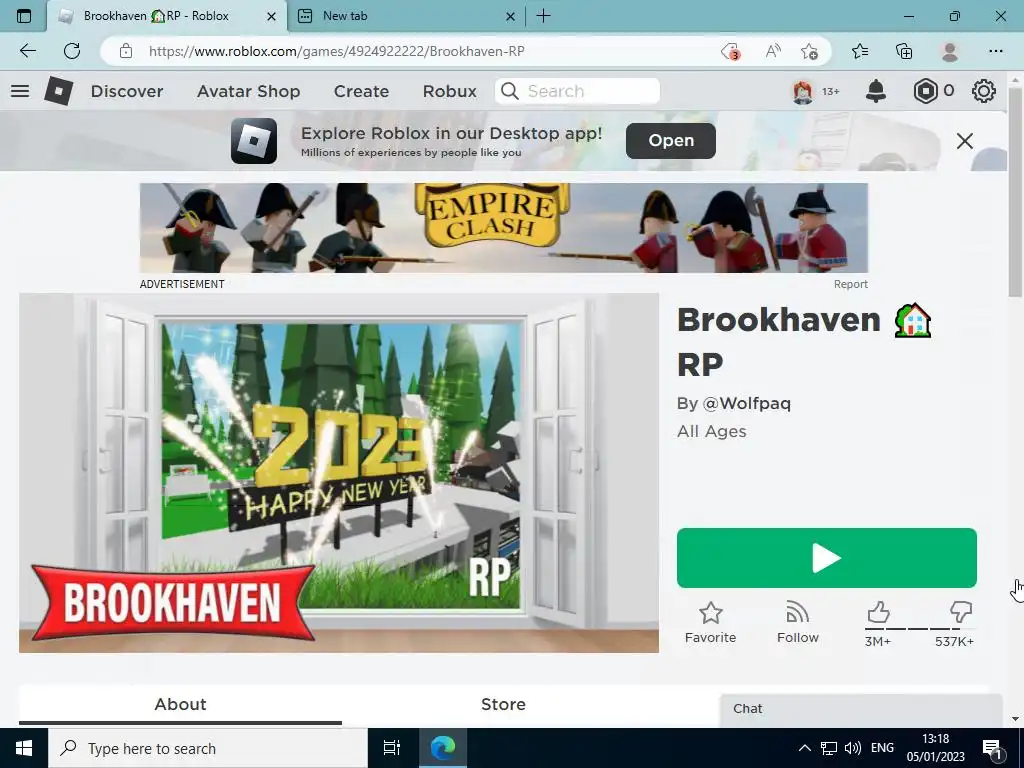
Task: Show hidden system tray icons
Action: point(805,748)
